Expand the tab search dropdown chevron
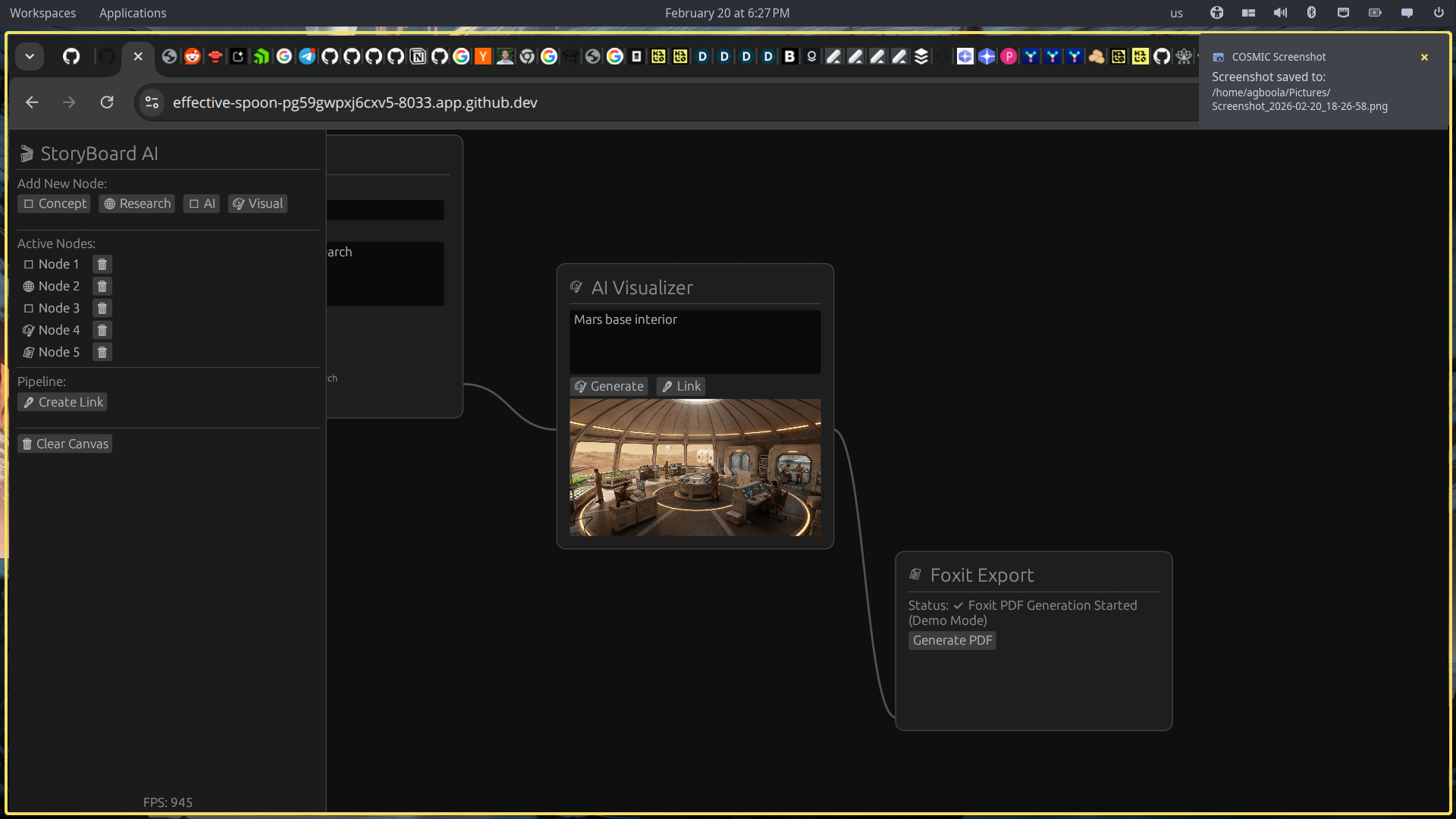This screenshot has width=1456, height=819. [30, 56]
